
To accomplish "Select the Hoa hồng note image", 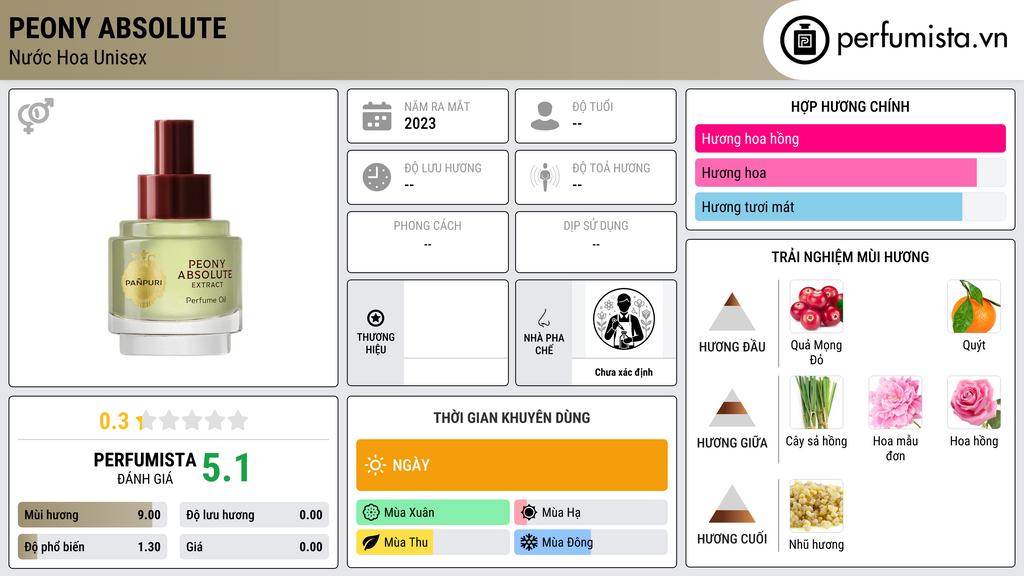I will tap(974, 402).
